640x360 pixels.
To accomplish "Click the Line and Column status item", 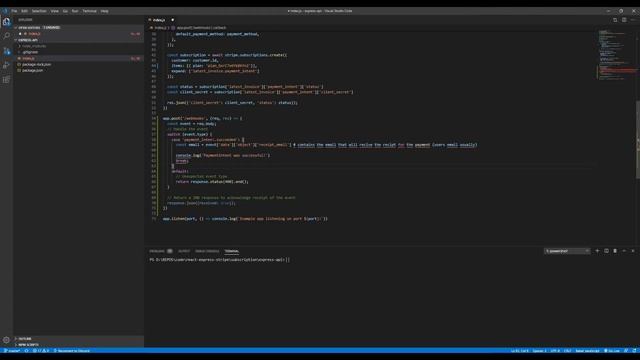I will coord(519,351).
